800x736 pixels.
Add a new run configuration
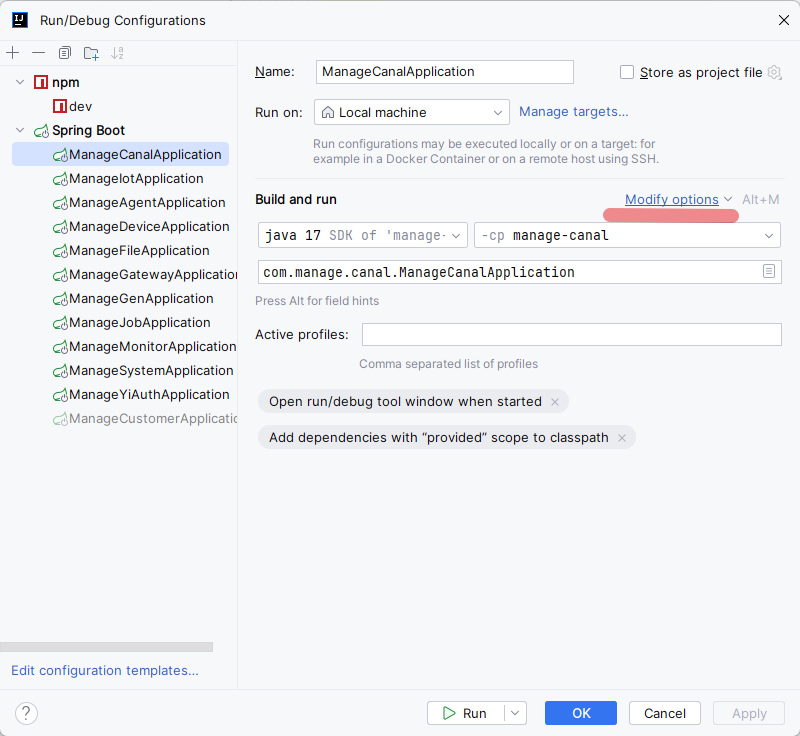13,53
